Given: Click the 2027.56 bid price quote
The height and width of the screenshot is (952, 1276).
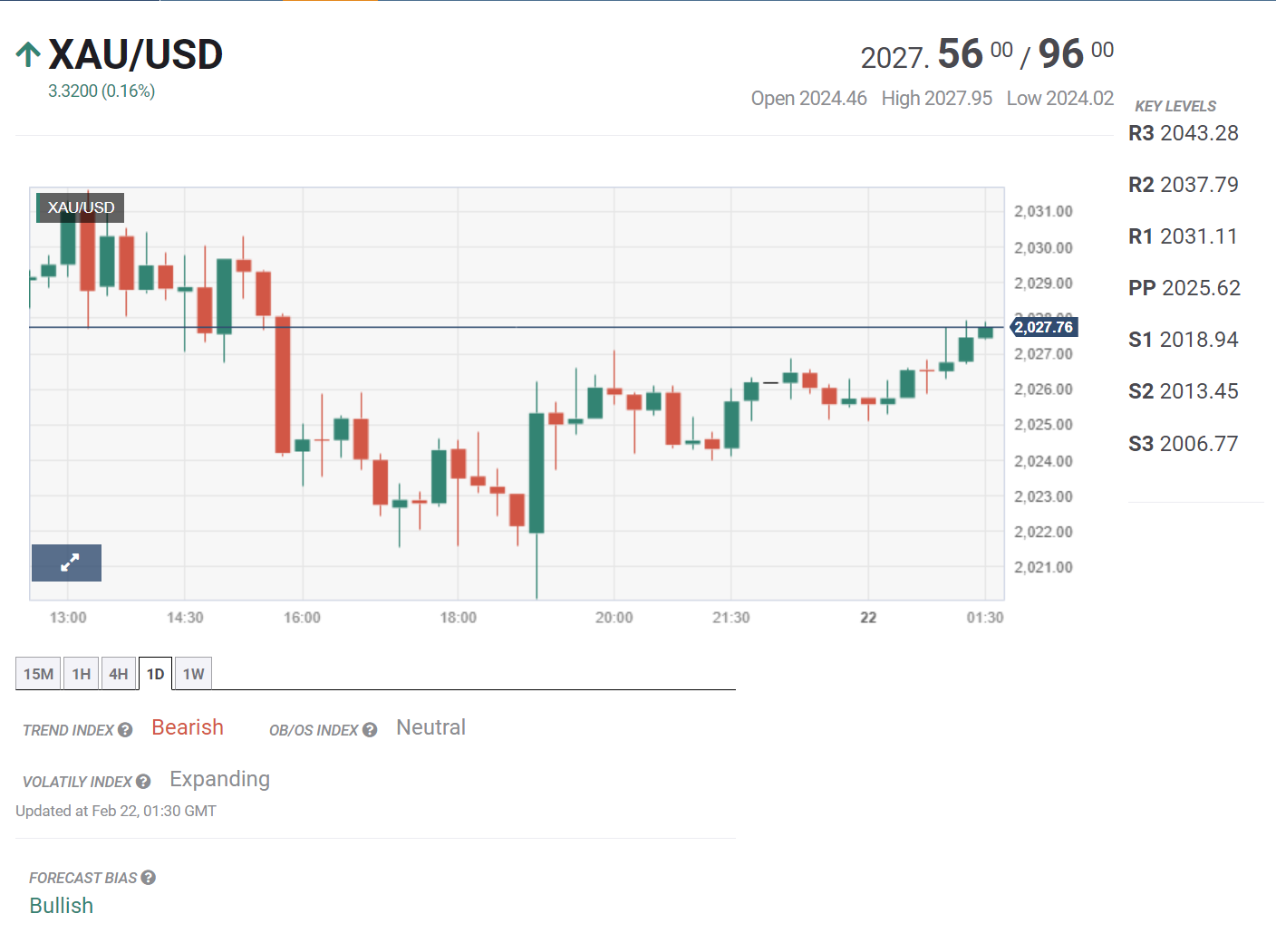Looking at the screenshot, I should click(x=936, y=54).
